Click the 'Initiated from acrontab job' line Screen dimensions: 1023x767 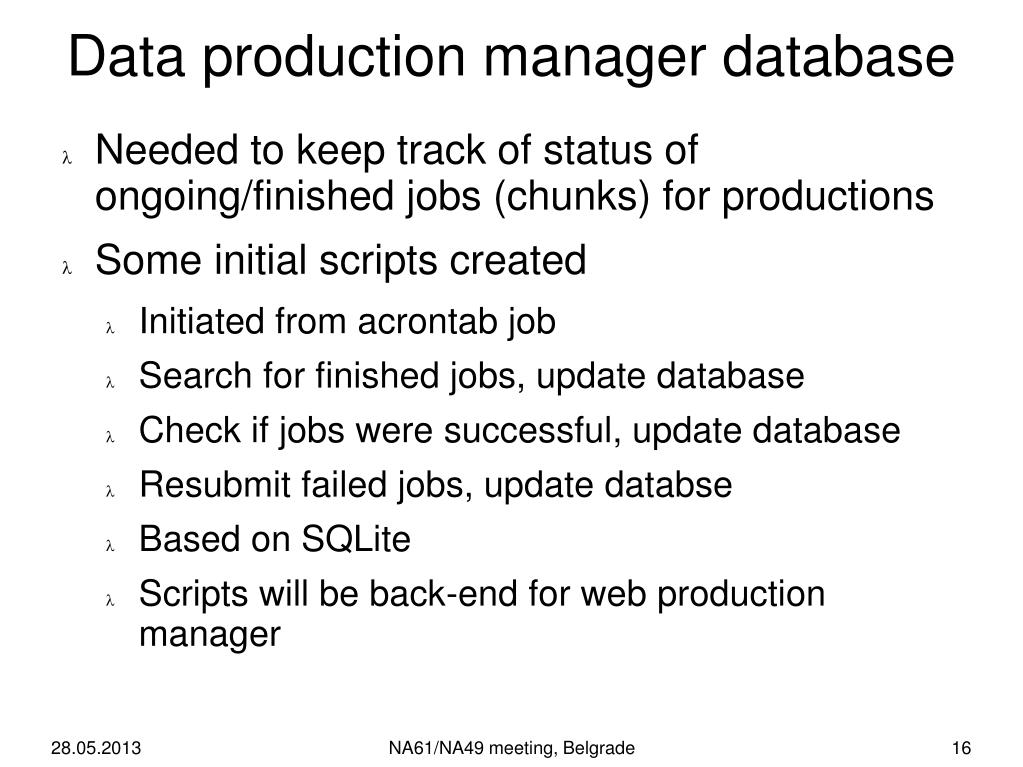pyautogui.click(x=347, y=323)
